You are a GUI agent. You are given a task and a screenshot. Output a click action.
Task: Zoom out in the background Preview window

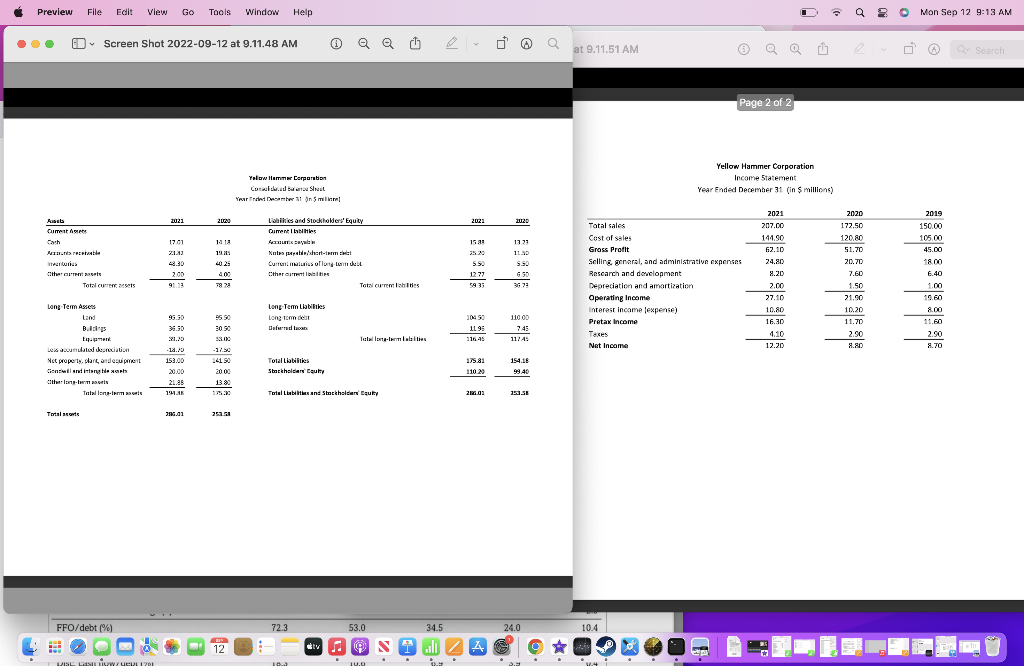pyautogui.click(x=771, y=50)
